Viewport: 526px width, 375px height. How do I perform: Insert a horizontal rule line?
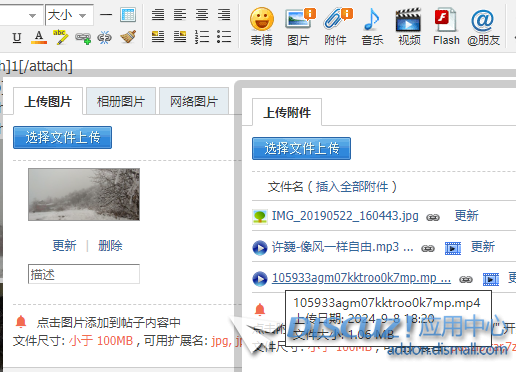coord(106,15)
